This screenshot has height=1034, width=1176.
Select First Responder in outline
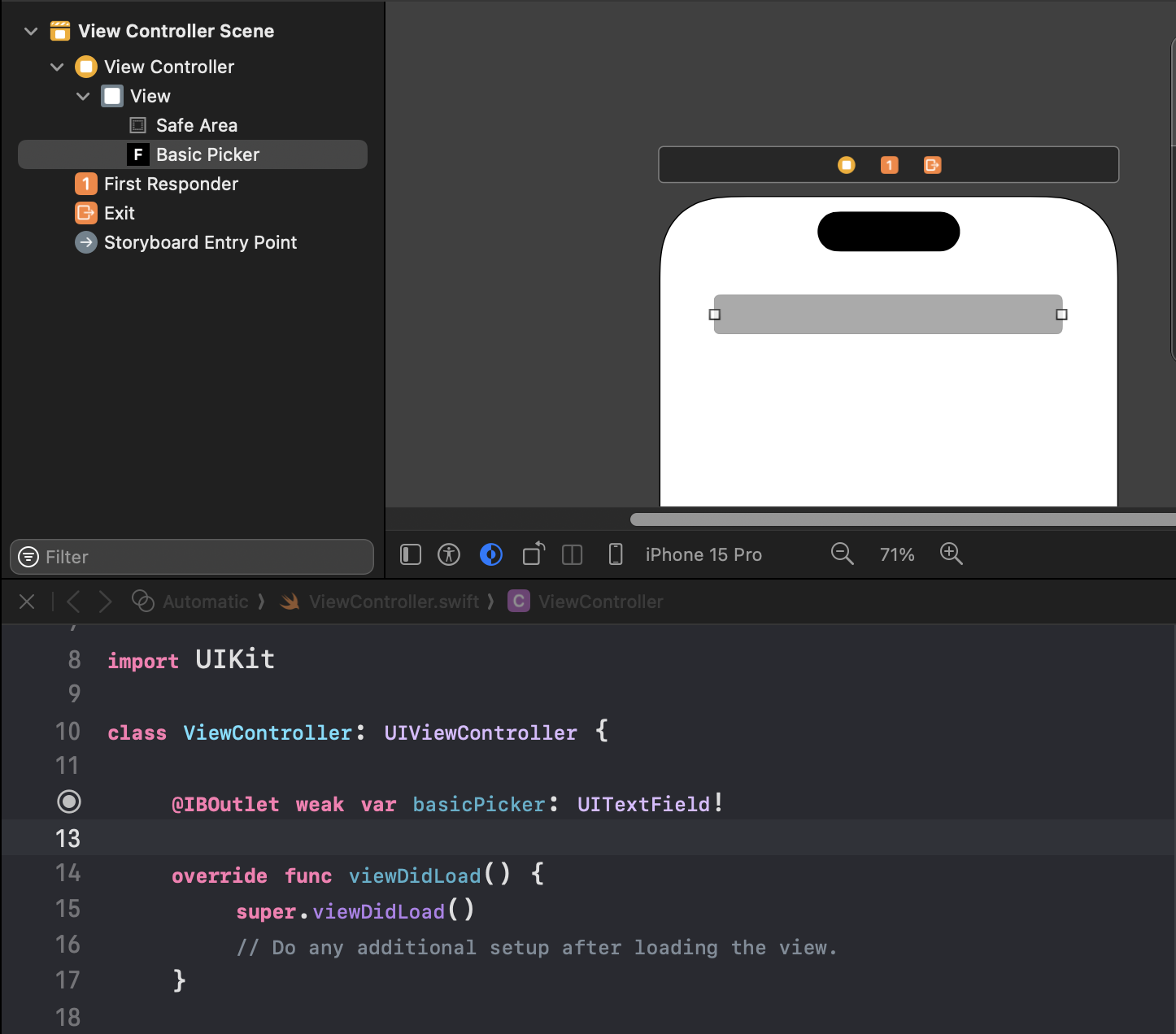(x=193, y=184)
